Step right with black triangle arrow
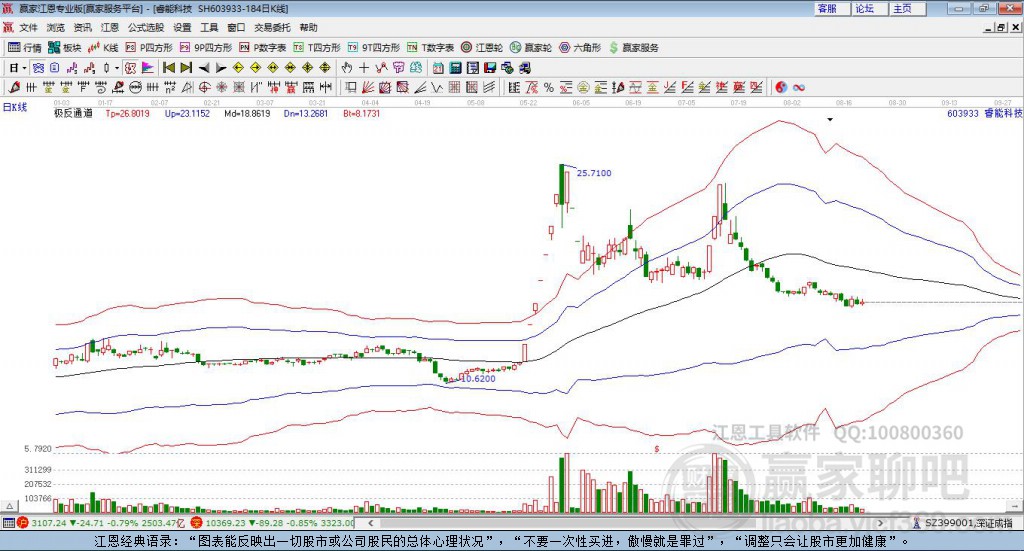The height and width of the screenshot is (551, 1024). click(221, 68)
